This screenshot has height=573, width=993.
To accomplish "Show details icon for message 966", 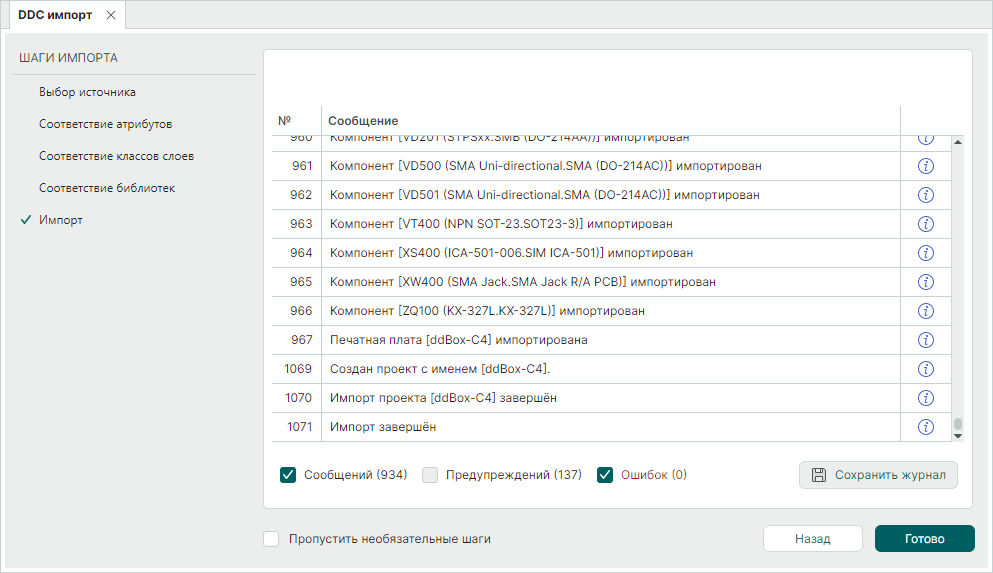I will (x=925, y=311).
